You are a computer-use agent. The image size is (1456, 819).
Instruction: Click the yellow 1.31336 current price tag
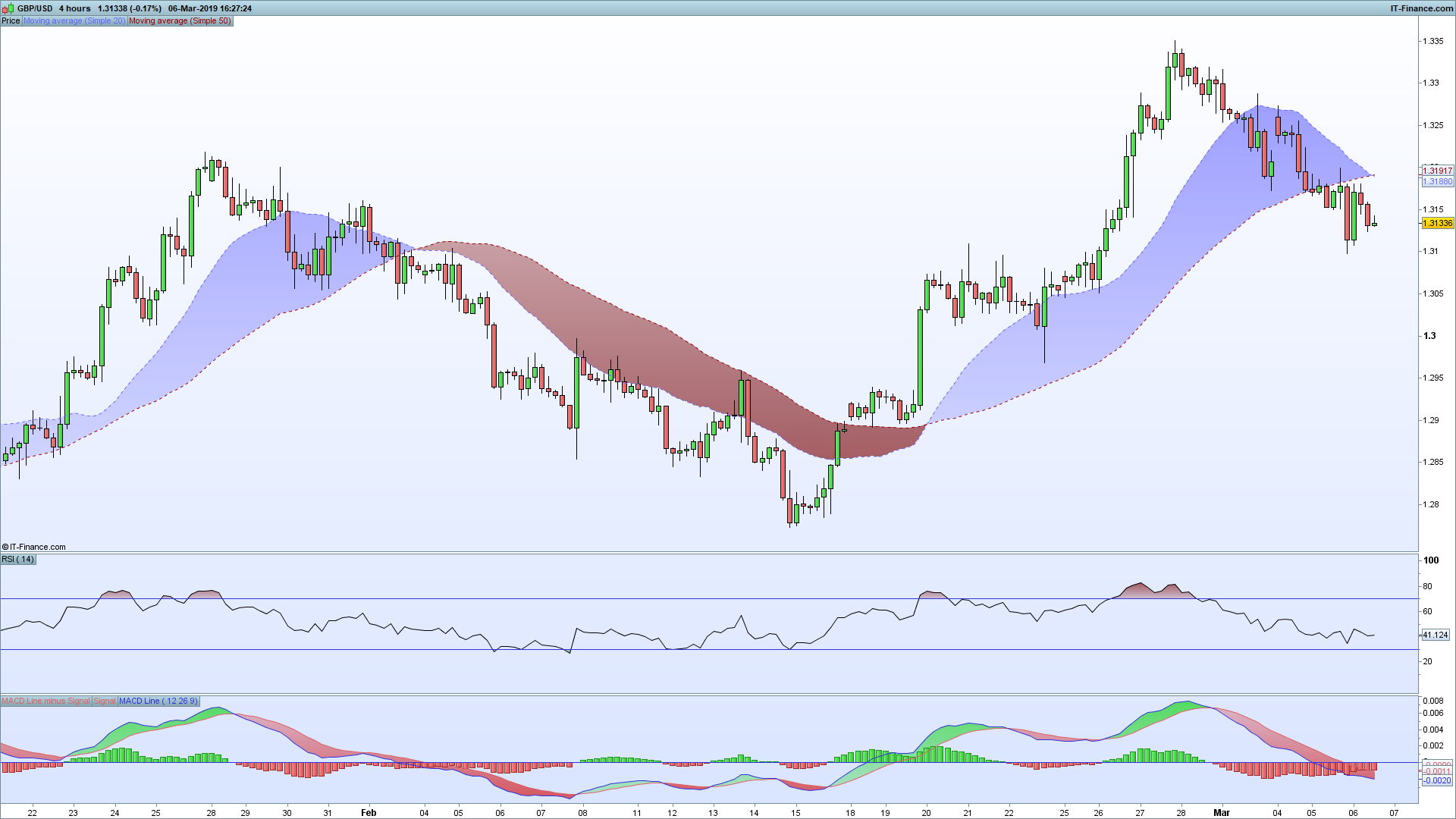click(x=1437, y=223)
